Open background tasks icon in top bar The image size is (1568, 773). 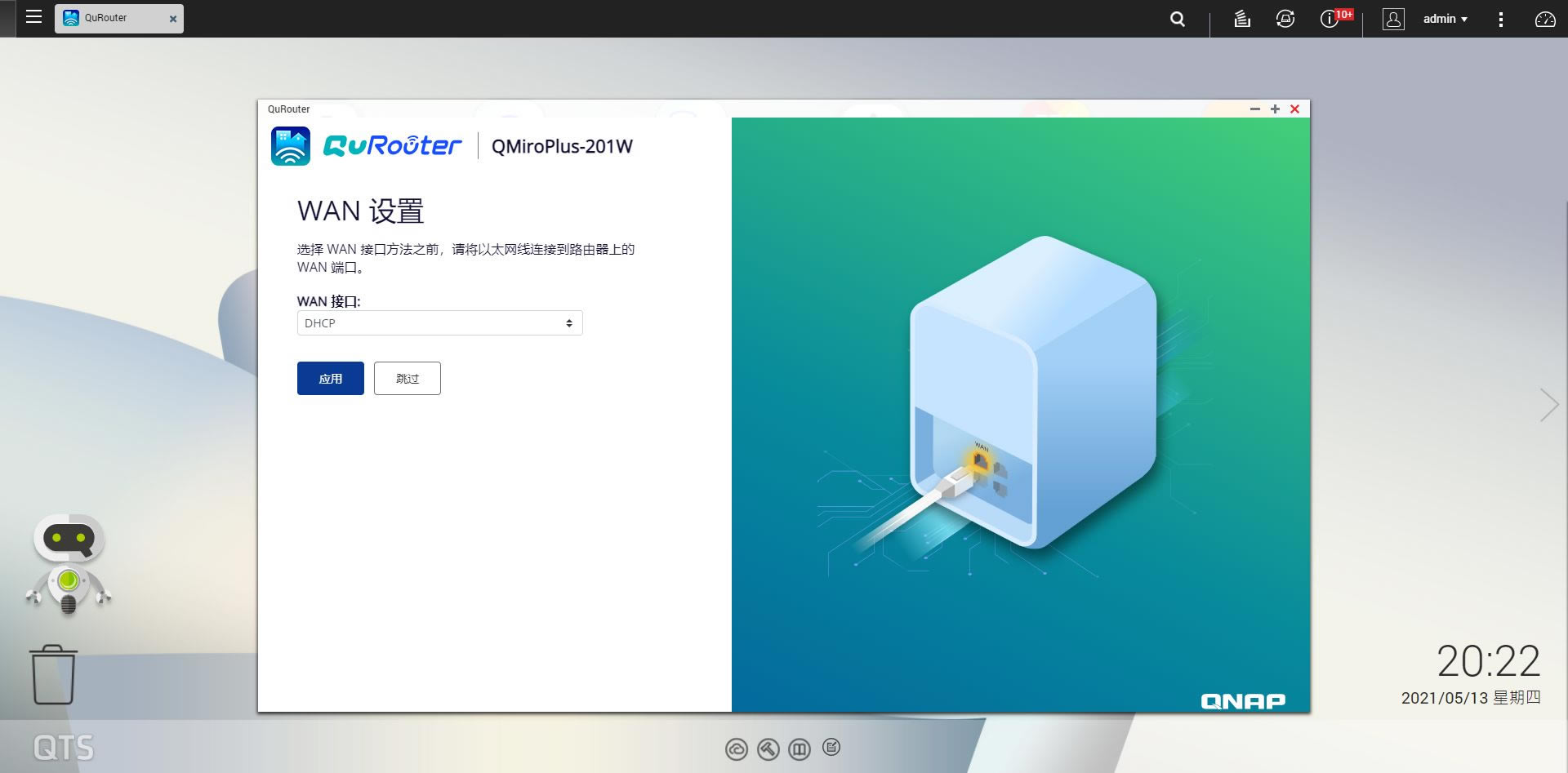tap(1241, 19)
